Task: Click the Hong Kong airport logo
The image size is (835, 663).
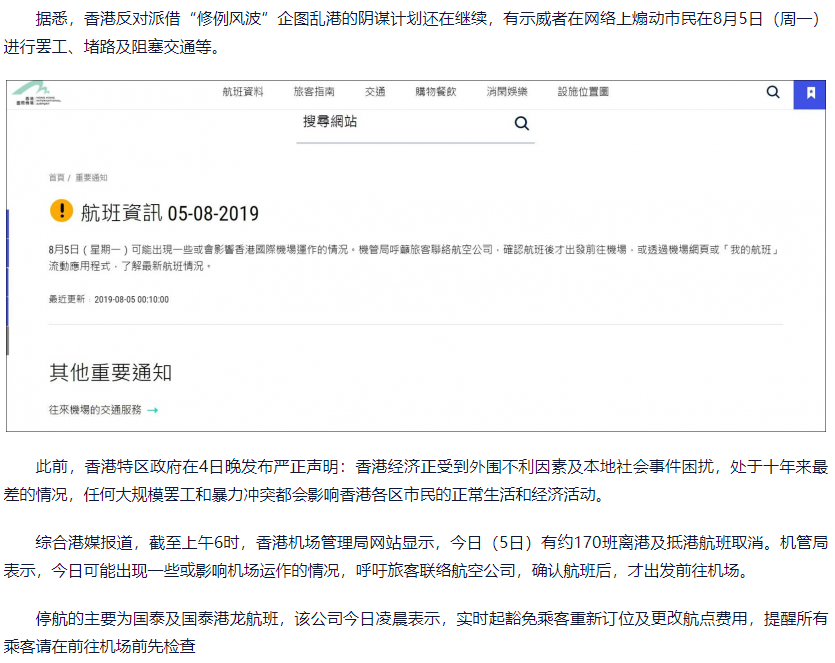Action: click(x=39, y=93)
